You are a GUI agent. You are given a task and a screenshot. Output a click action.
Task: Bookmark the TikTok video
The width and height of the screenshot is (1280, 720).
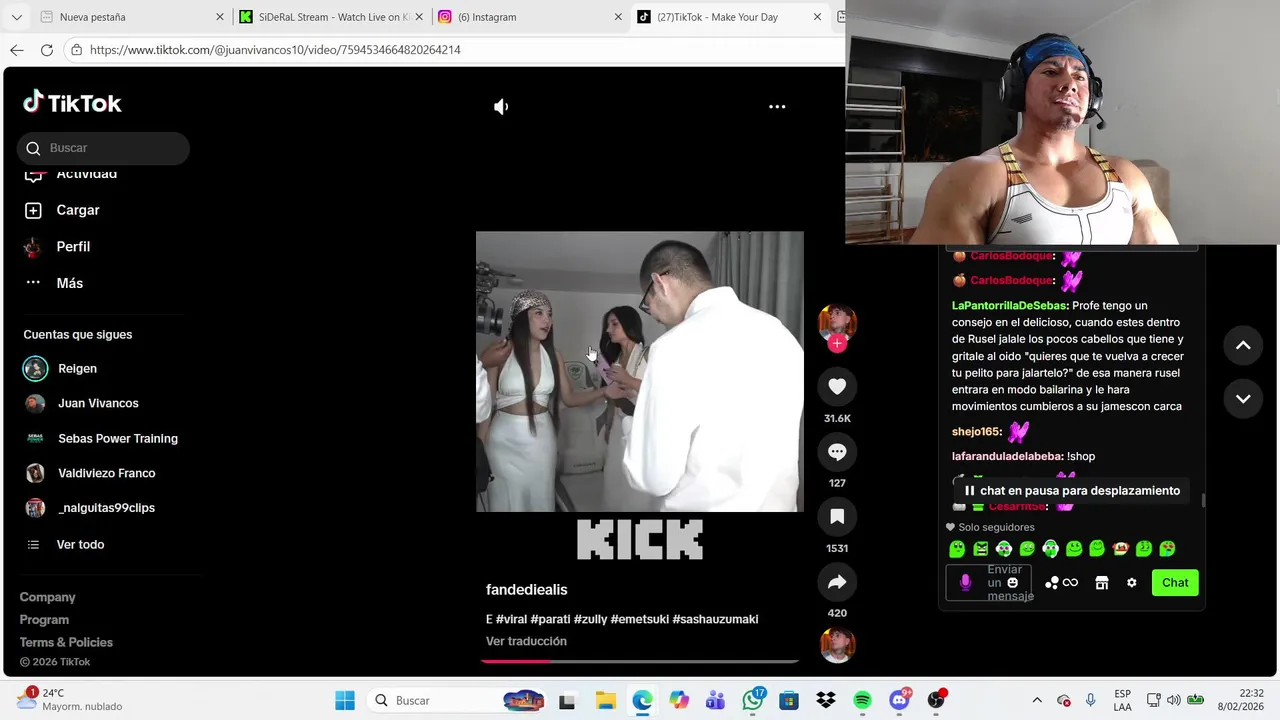point(837,517)
